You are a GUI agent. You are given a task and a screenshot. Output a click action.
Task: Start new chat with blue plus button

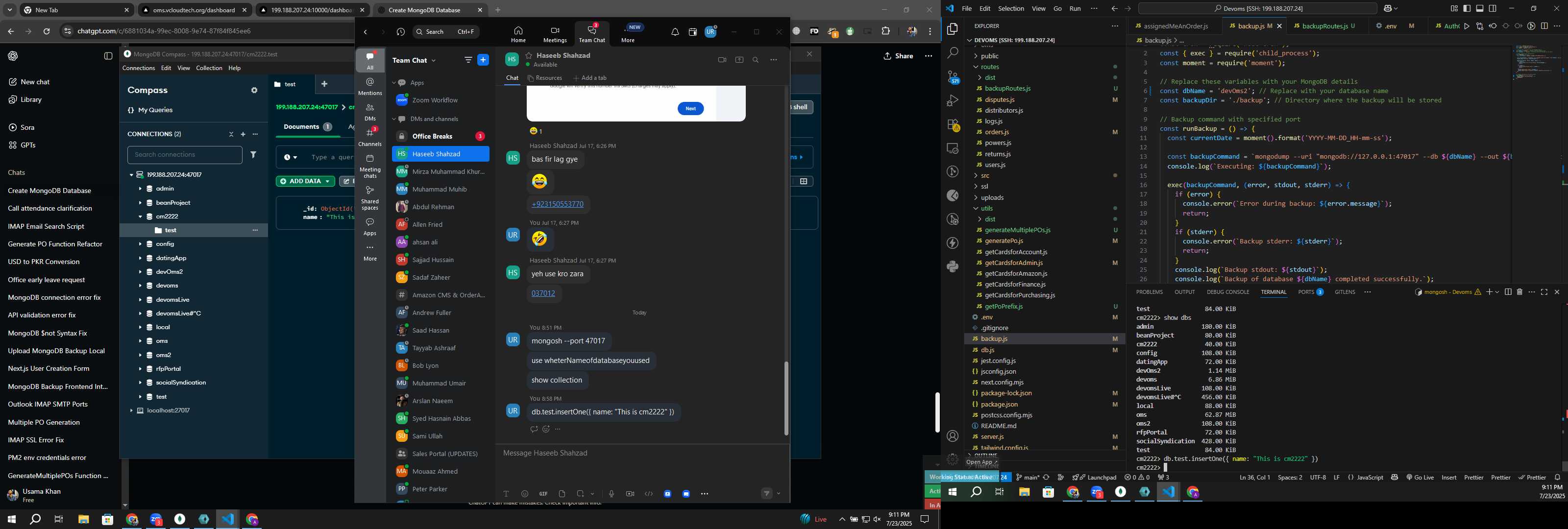[x=483, y=60]
